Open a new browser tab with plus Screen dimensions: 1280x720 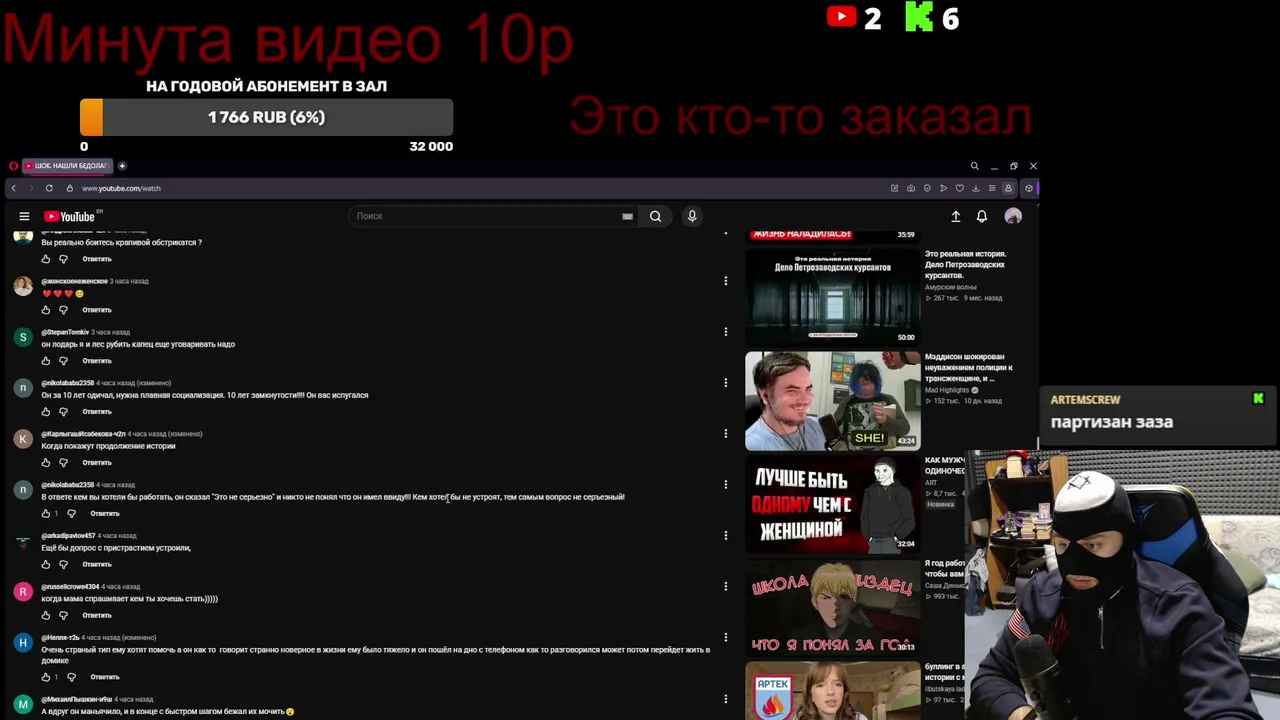[x=122, y=166]
